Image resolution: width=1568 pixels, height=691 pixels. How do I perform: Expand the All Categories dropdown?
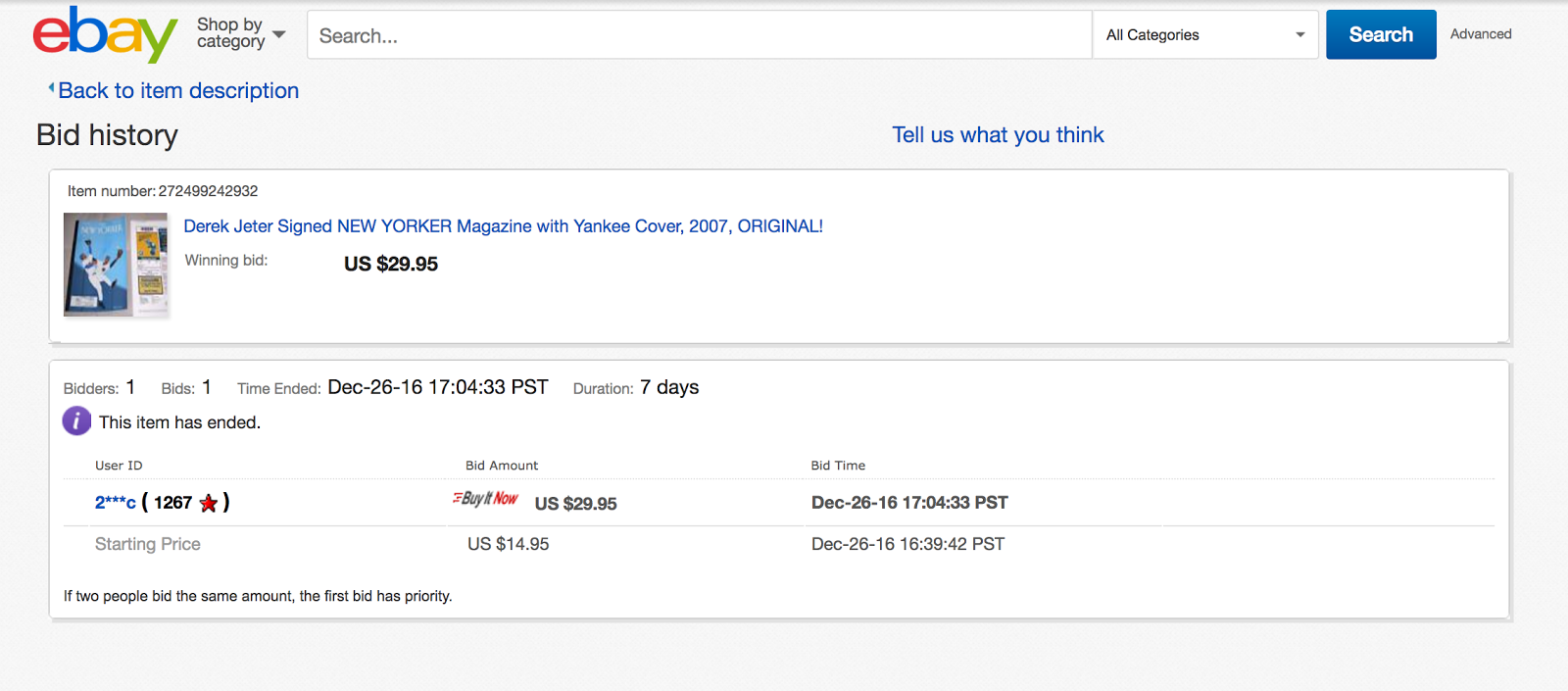tap(1205, 35)
